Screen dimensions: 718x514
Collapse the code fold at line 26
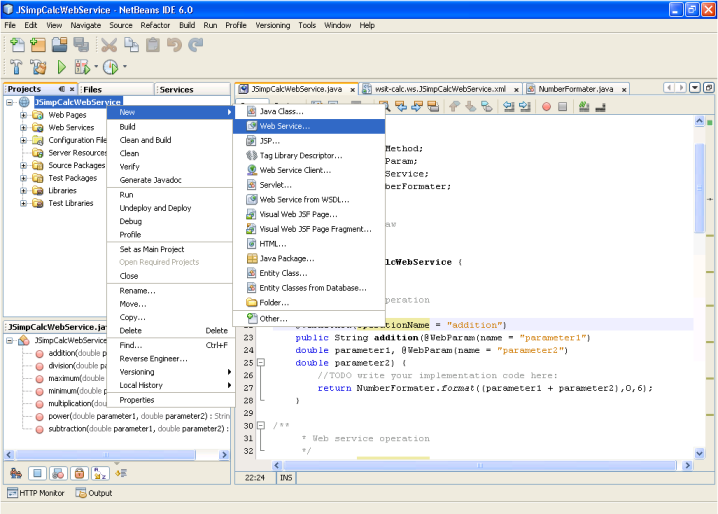260,363
